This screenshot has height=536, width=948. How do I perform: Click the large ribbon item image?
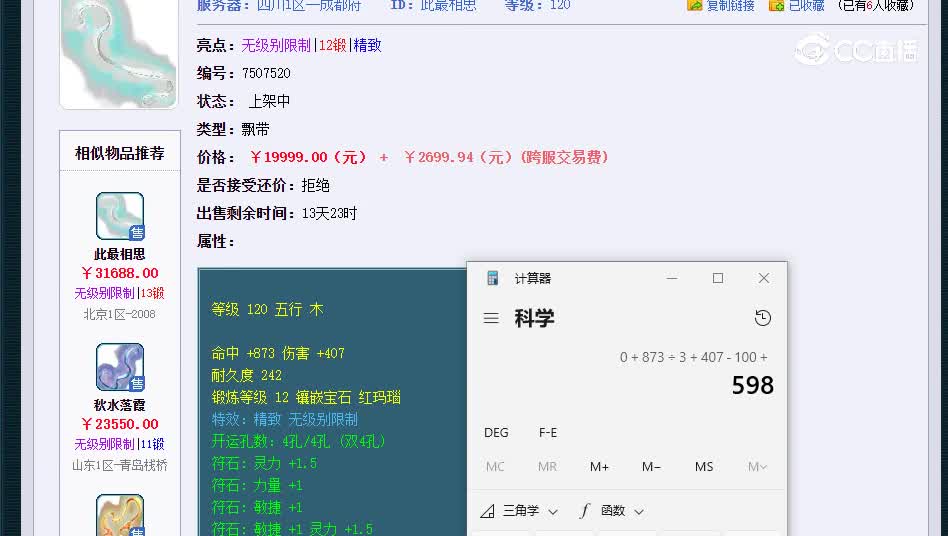point(118,53)
